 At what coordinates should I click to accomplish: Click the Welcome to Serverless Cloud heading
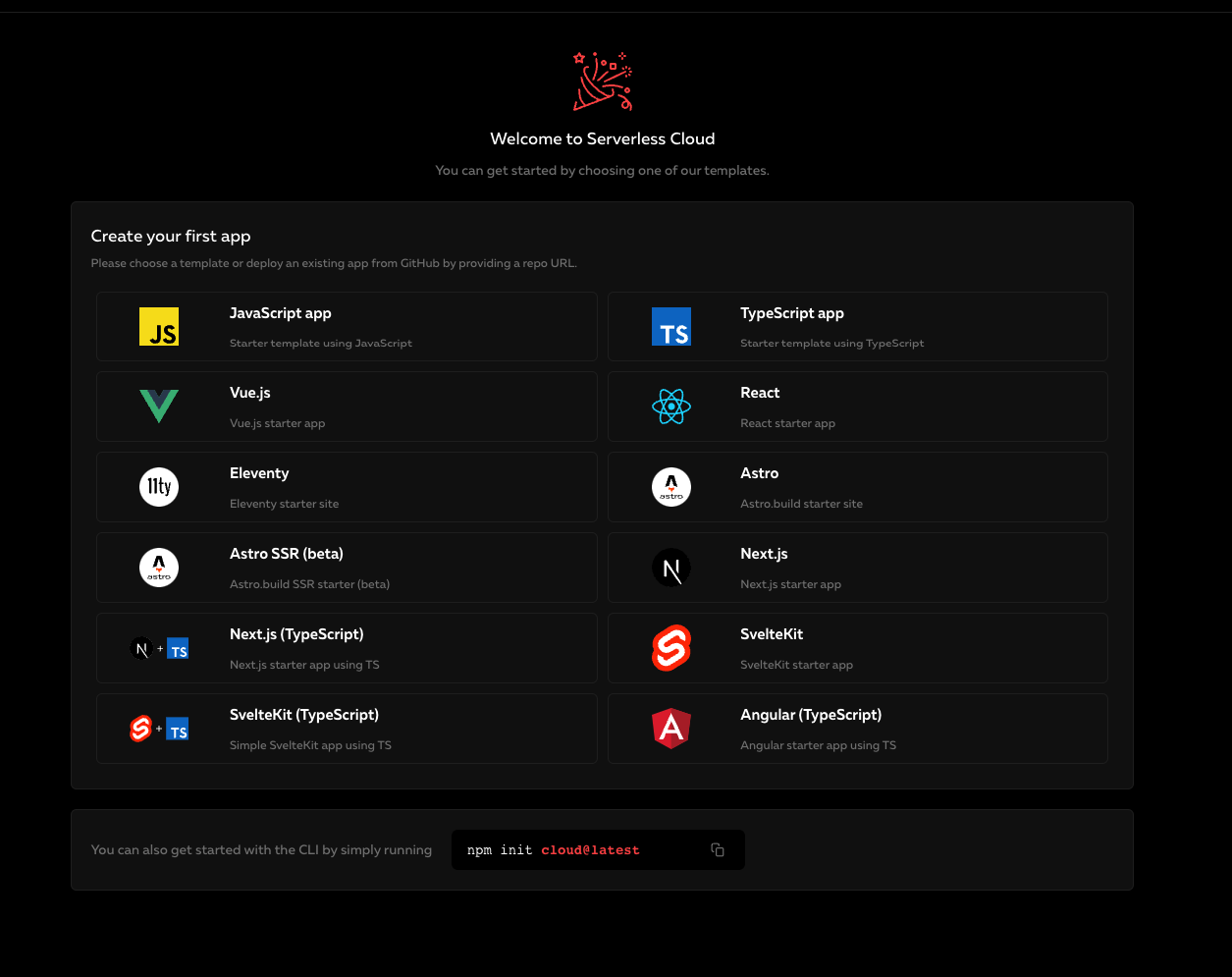(602, 138)
